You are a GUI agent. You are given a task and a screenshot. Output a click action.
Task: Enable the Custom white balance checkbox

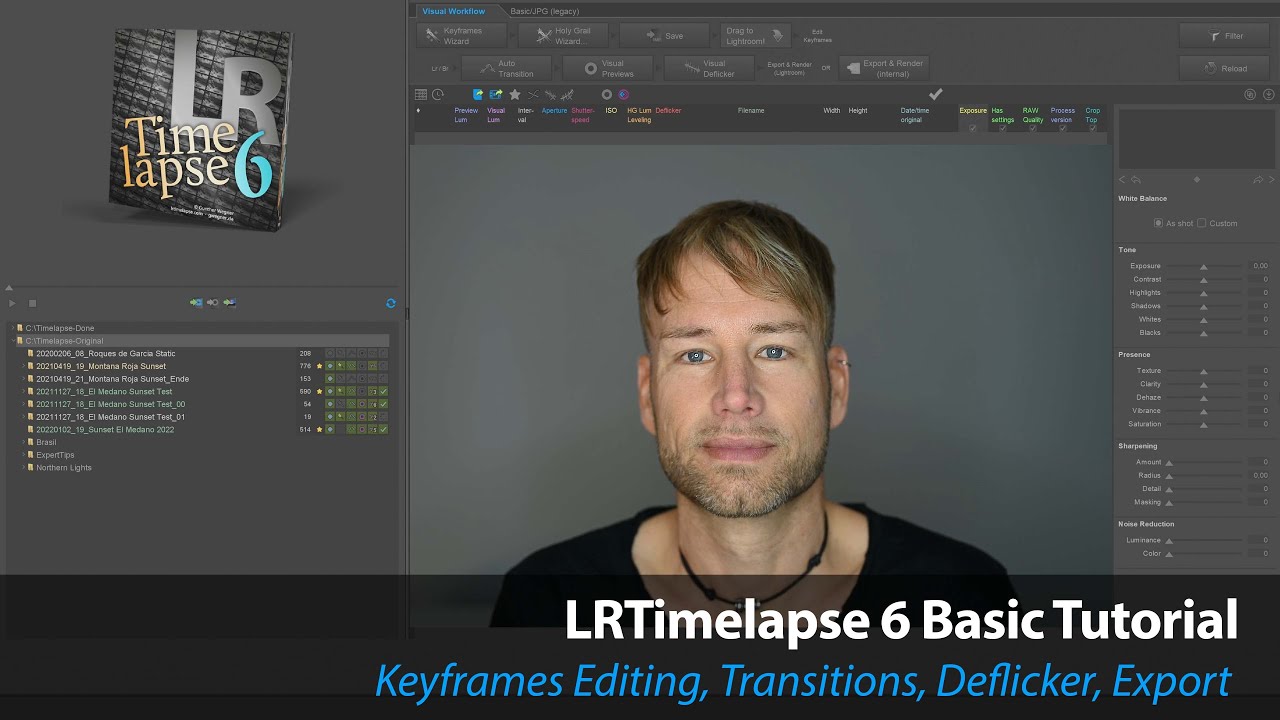(1202, 223)
